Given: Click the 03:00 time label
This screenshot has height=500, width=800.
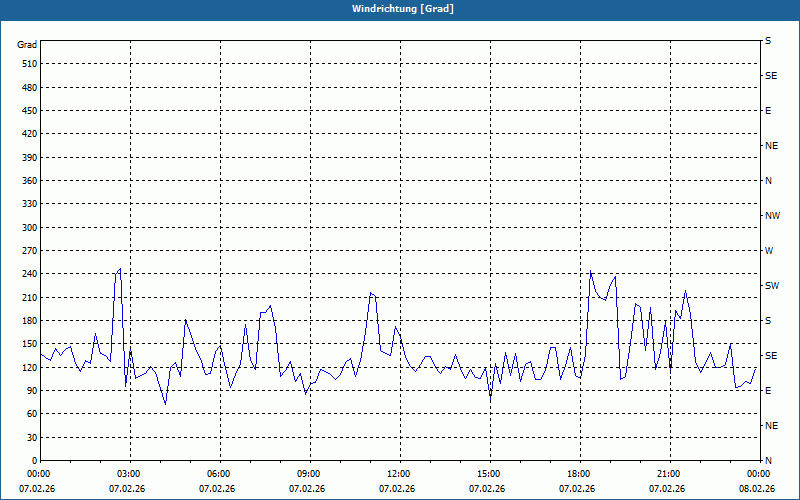Looking at the screenshot, I should coord(130,474).
